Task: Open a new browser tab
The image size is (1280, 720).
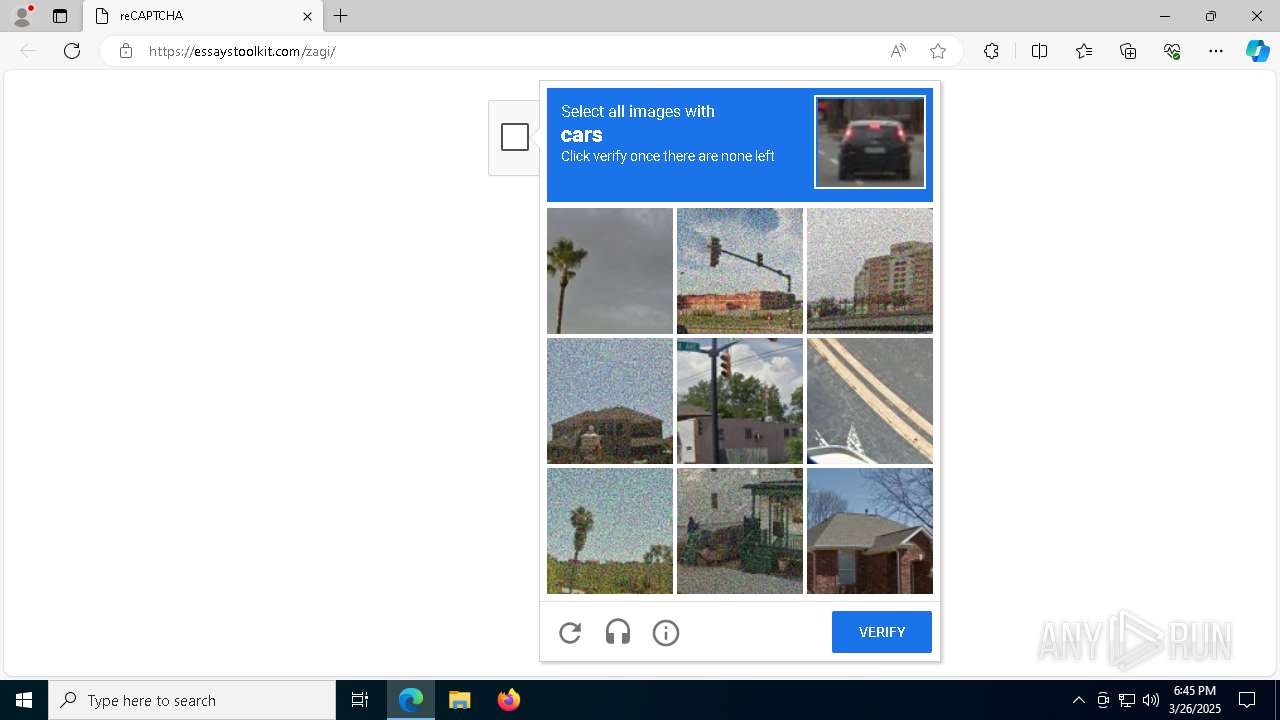Action: pos(341,16)
